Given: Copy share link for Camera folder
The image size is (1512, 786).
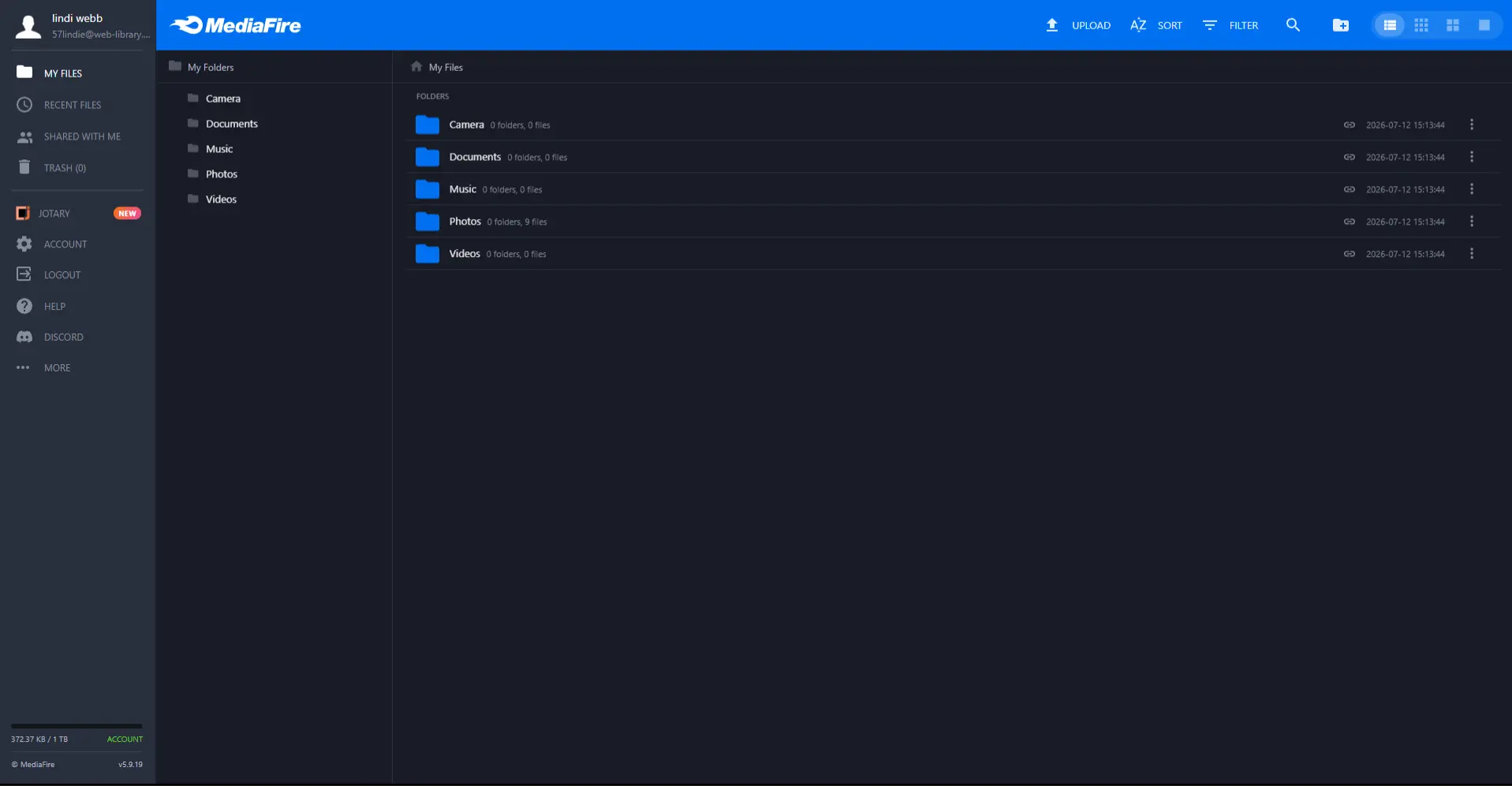Looking at the screenshot, I should 1350,125.
